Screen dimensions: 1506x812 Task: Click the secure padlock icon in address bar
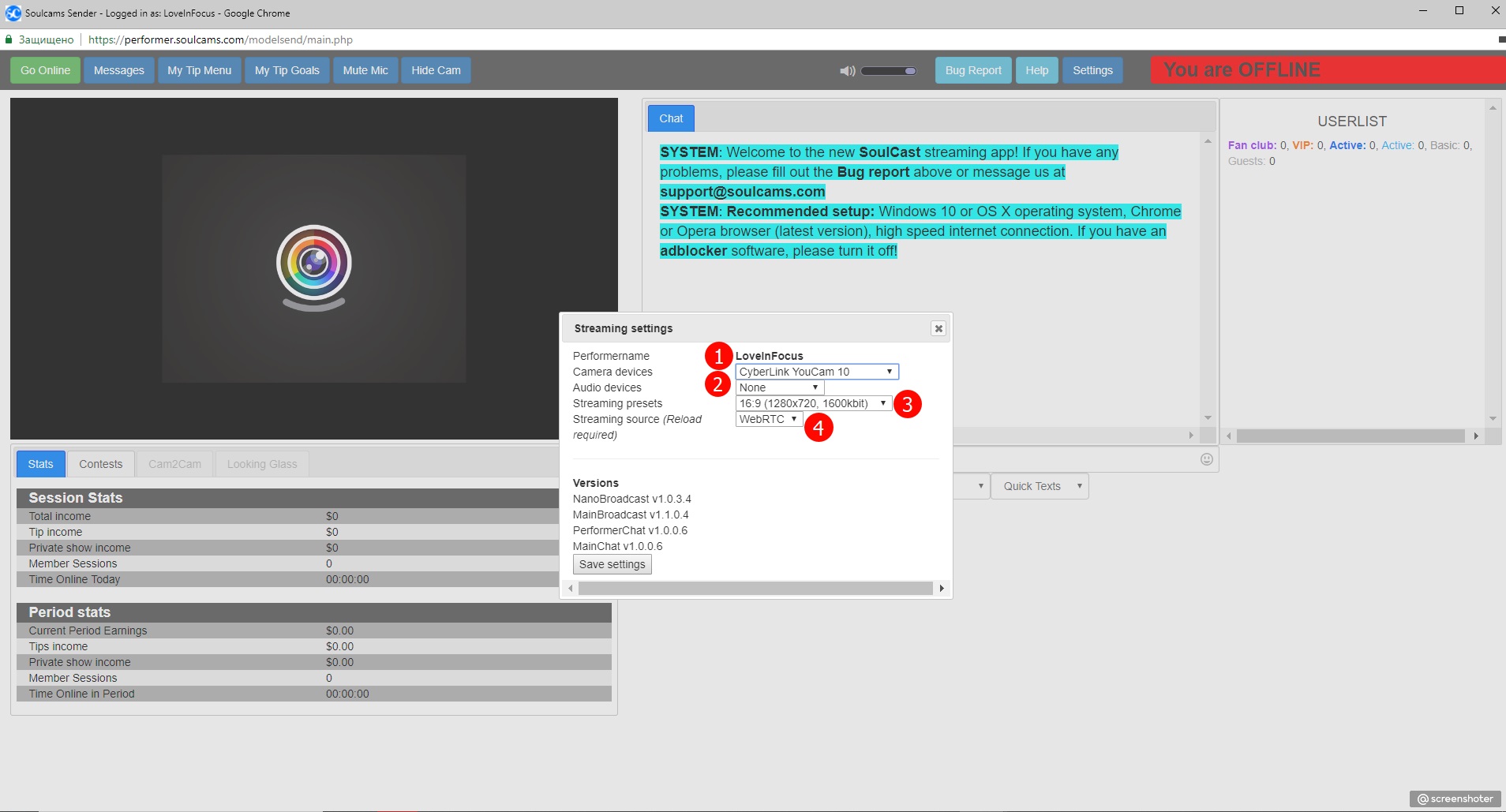click(x=9, y=39)
